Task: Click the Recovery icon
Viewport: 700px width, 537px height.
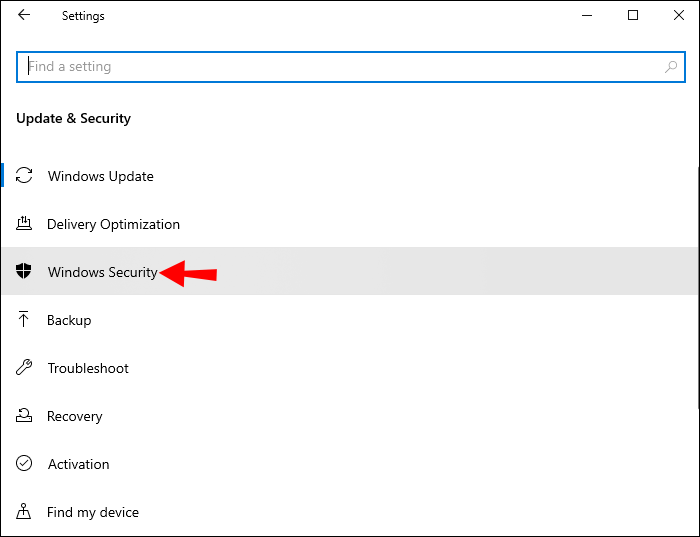Action: pos(25,416)
